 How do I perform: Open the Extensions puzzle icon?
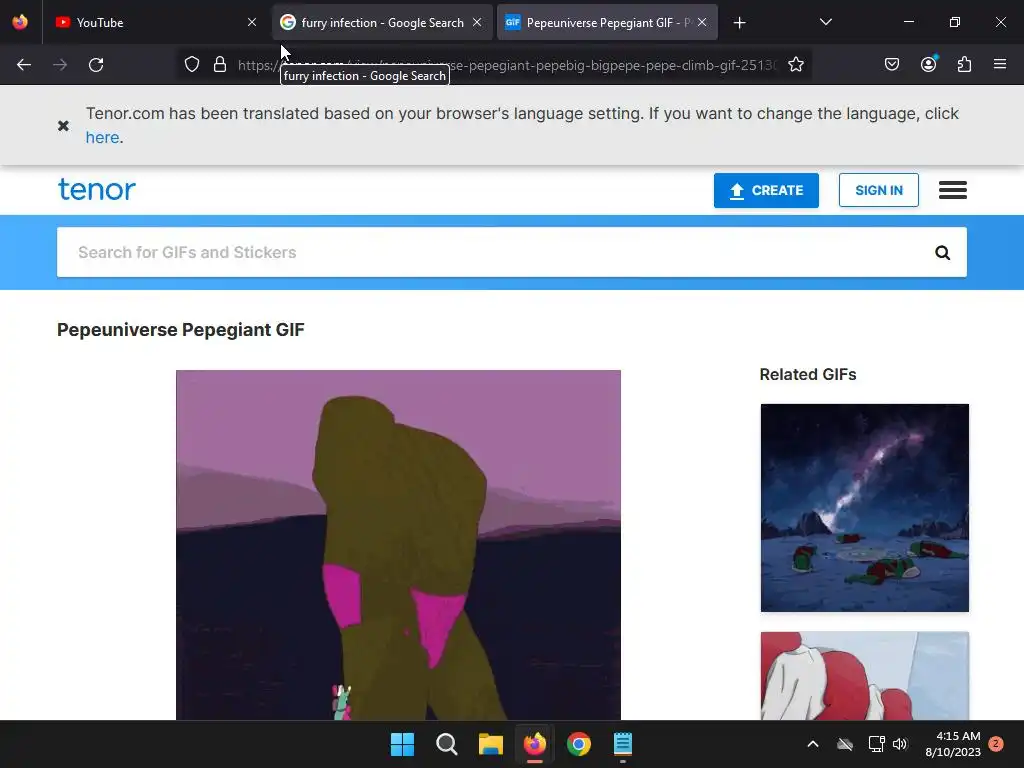[964, 65]
